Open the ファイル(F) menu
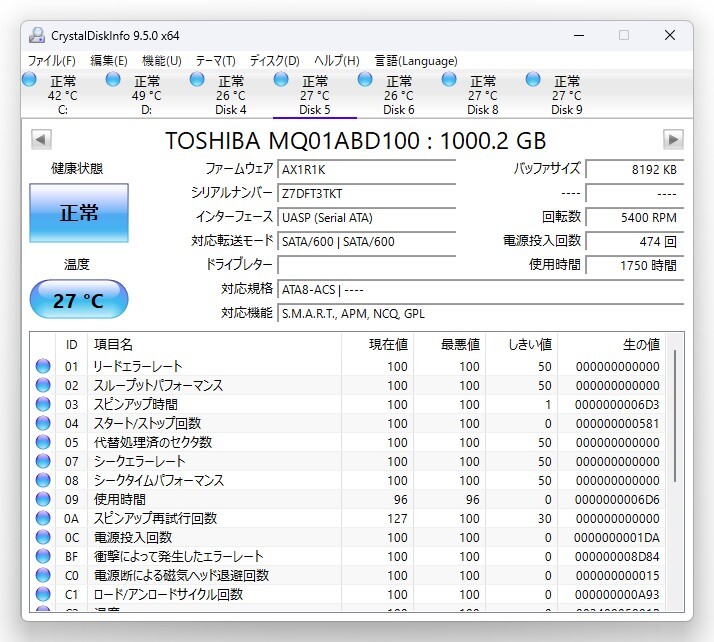The image size is (714, 642). pos(50,60)
